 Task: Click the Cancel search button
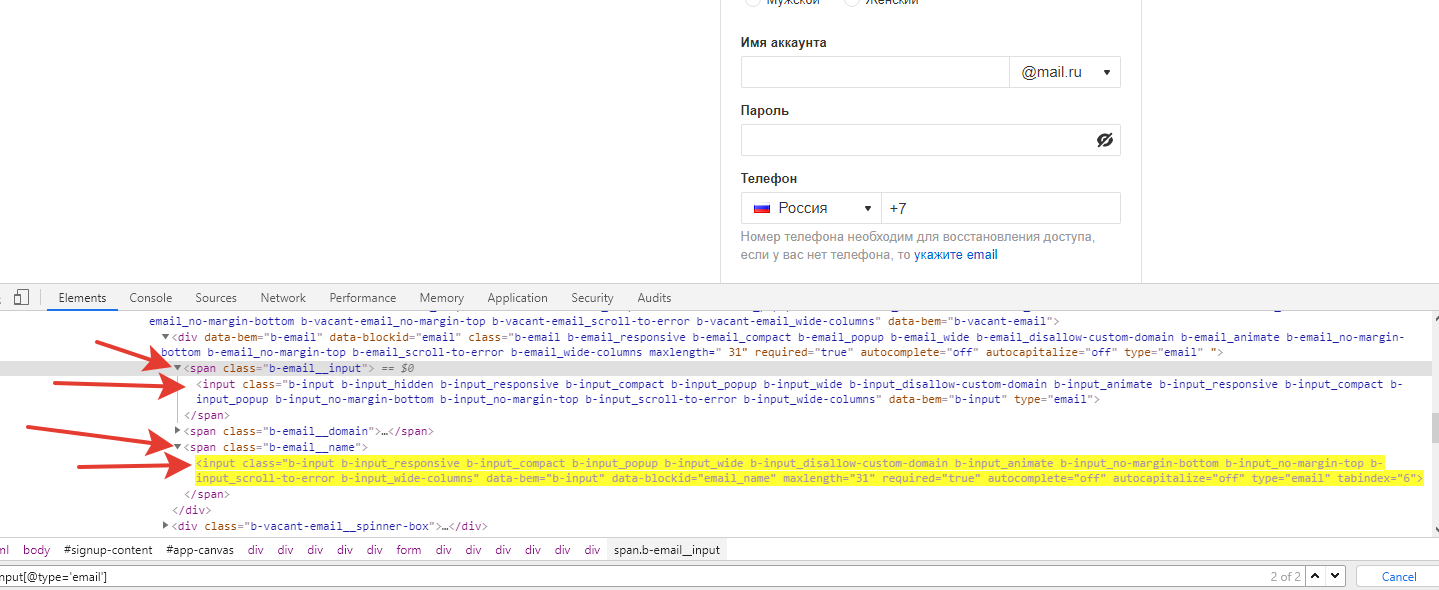click(1399, 576)
